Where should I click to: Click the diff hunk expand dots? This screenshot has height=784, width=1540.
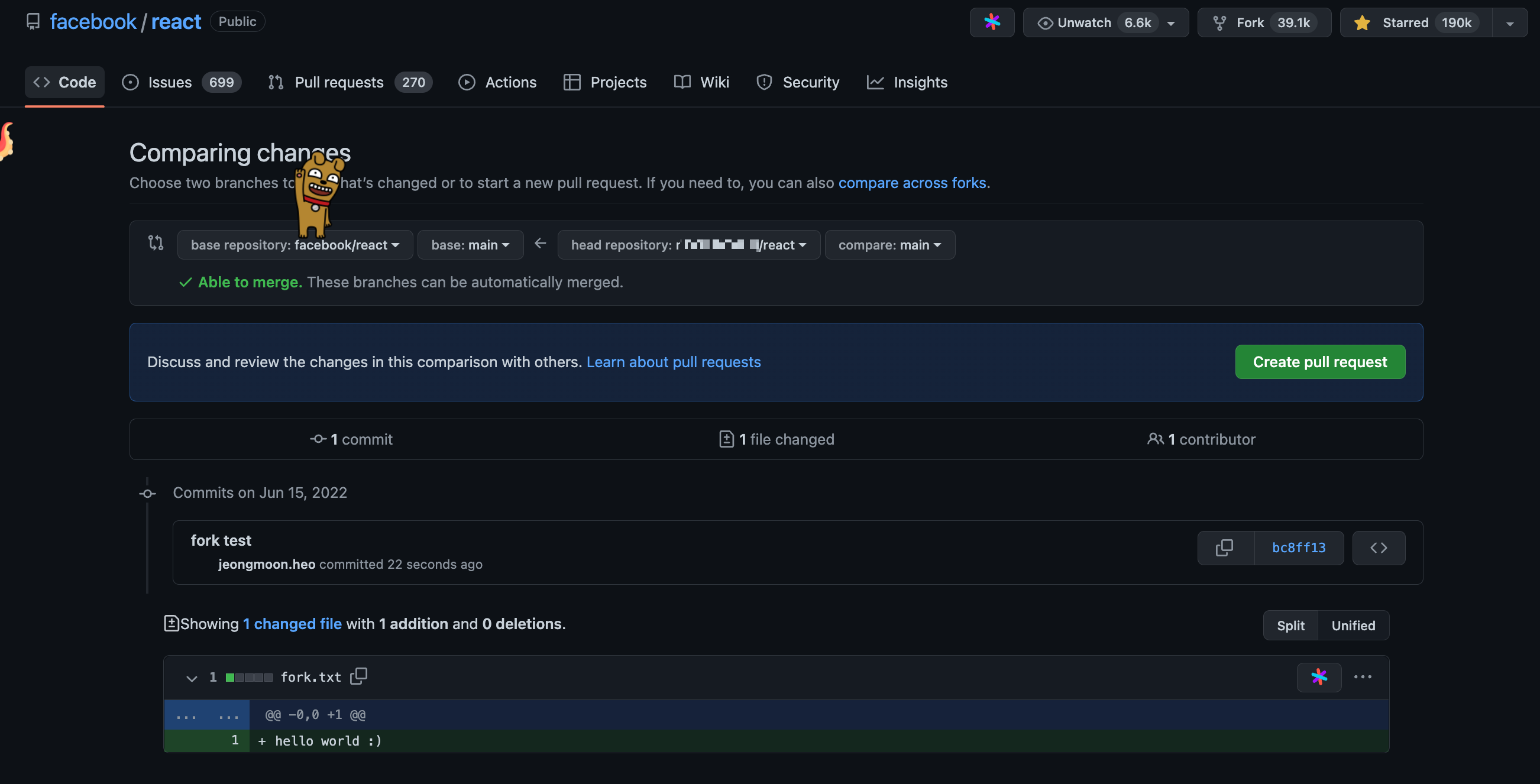tap(186, 715)
